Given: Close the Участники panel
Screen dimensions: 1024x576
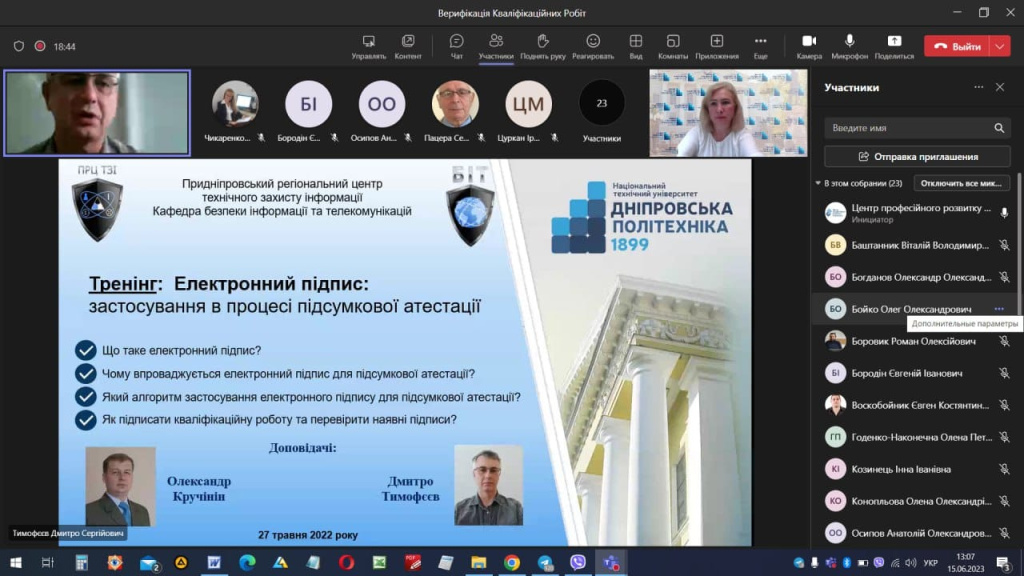Looking at the screenshot, I should click(x=1000, y=87).
